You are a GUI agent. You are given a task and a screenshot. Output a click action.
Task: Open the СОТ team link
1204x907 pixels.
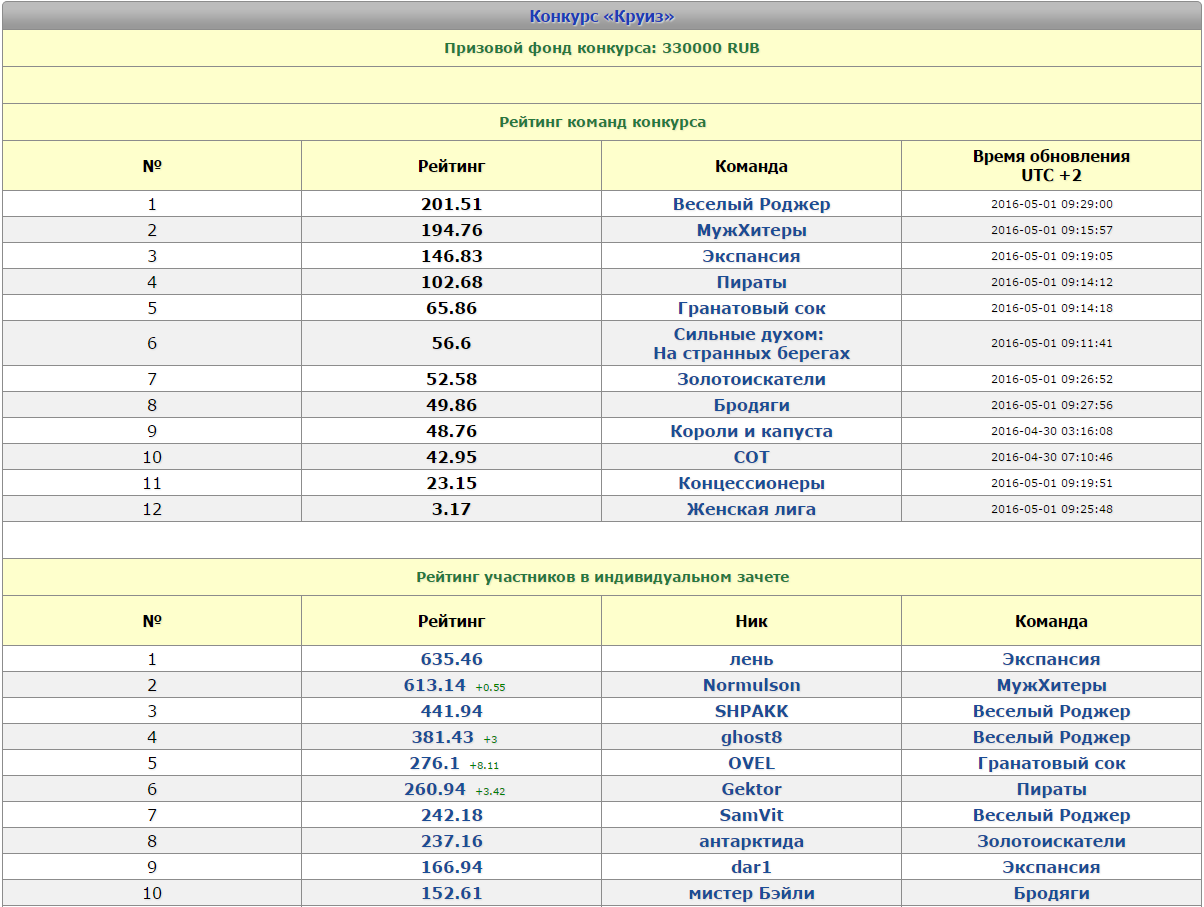751,457
